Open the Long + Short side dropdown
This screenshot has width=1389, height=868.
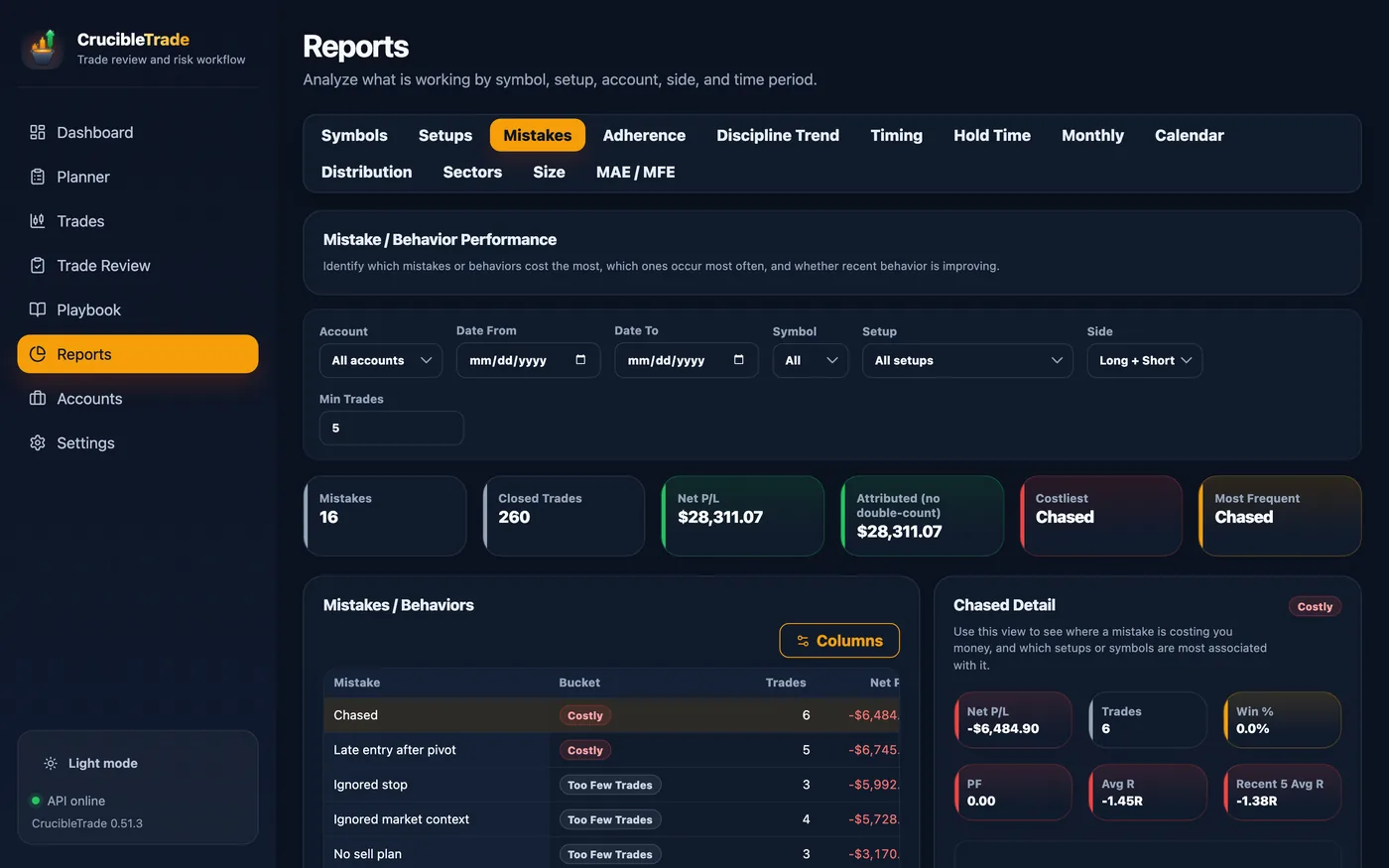click(1144, 360)
